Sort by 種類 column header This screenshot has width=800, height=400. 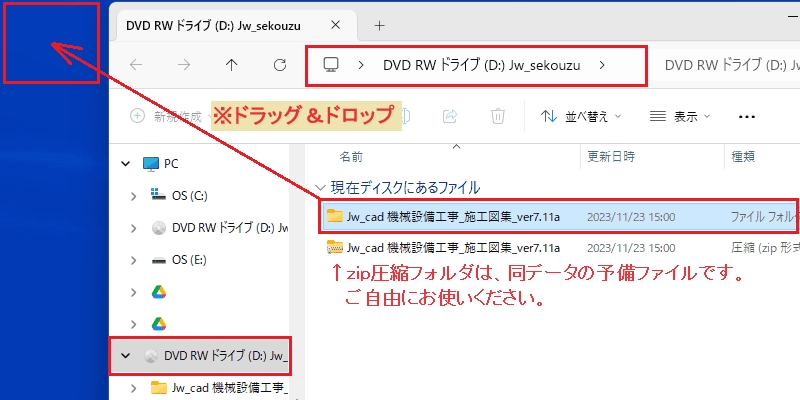click(743, 157)
